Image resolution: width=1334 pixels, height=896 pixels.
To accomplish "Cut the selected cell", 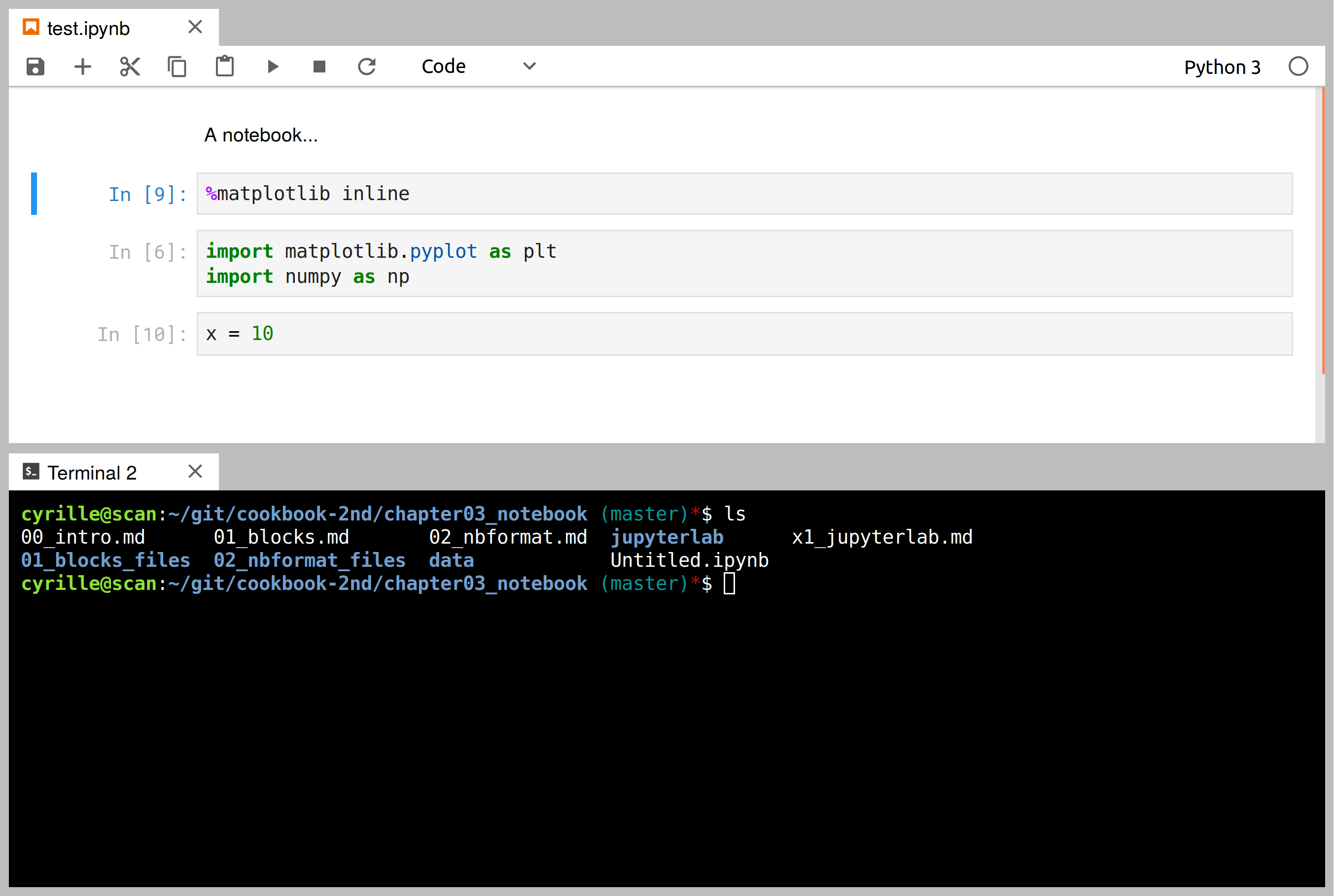I will 130,66.
